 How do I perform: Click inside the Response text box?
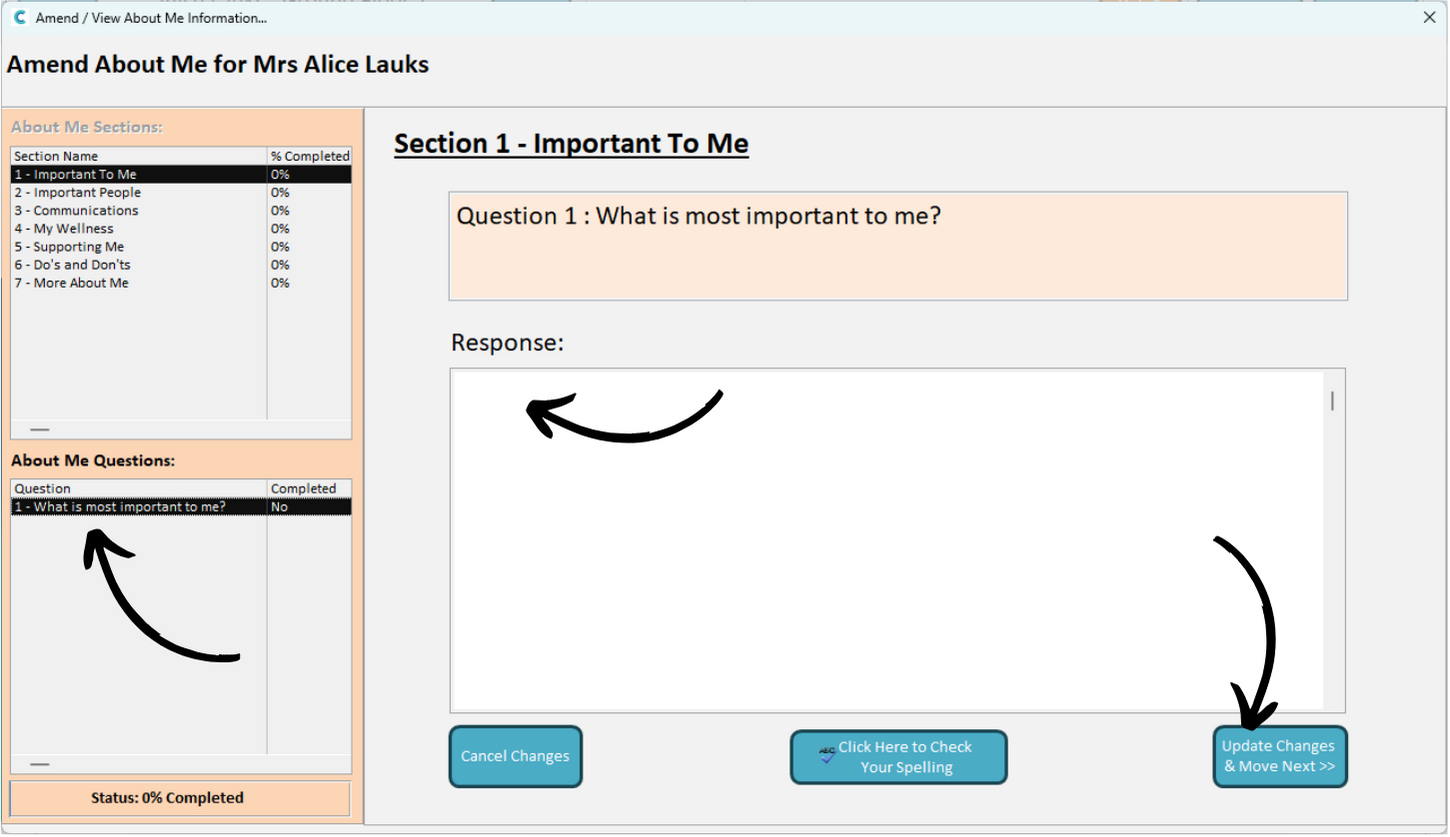888,540
